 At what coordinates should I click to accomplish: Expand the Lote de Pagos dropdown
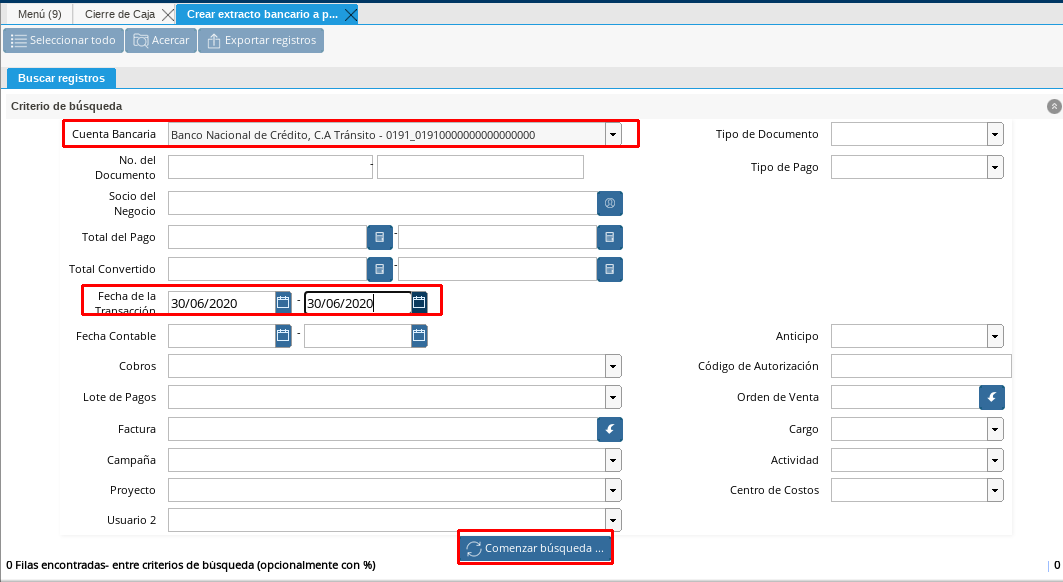point(613,397)
